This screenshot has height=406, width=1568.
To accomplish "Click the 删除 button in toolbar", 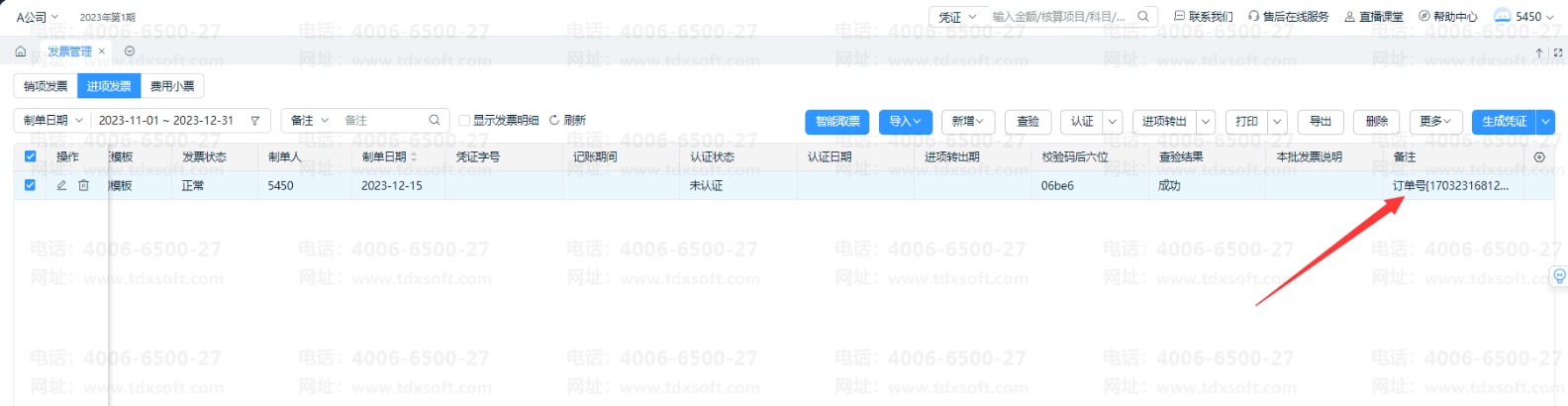I will pos(1377,121).
